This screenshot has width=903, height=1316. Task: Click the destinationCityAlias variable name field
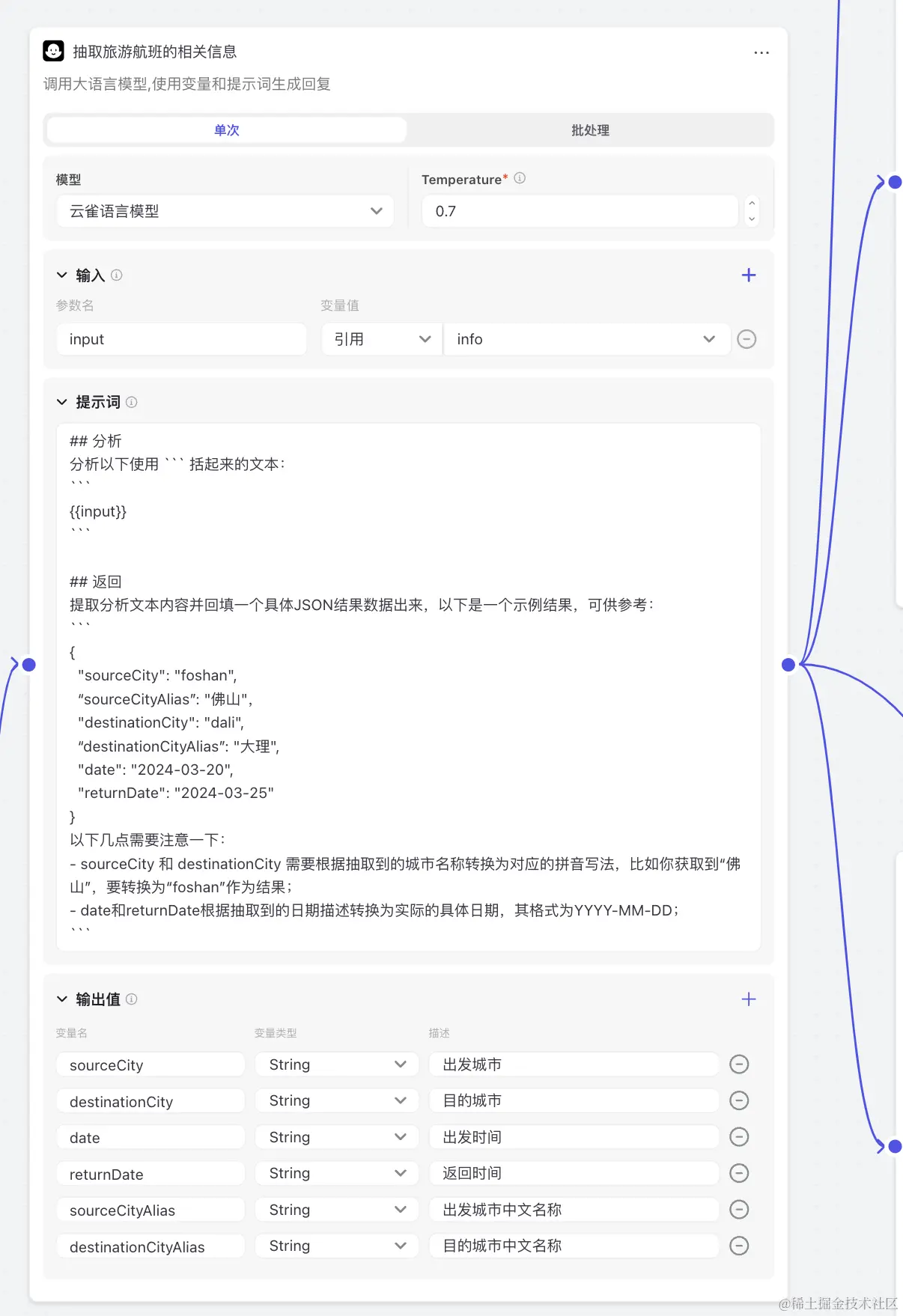point(150,1246)
